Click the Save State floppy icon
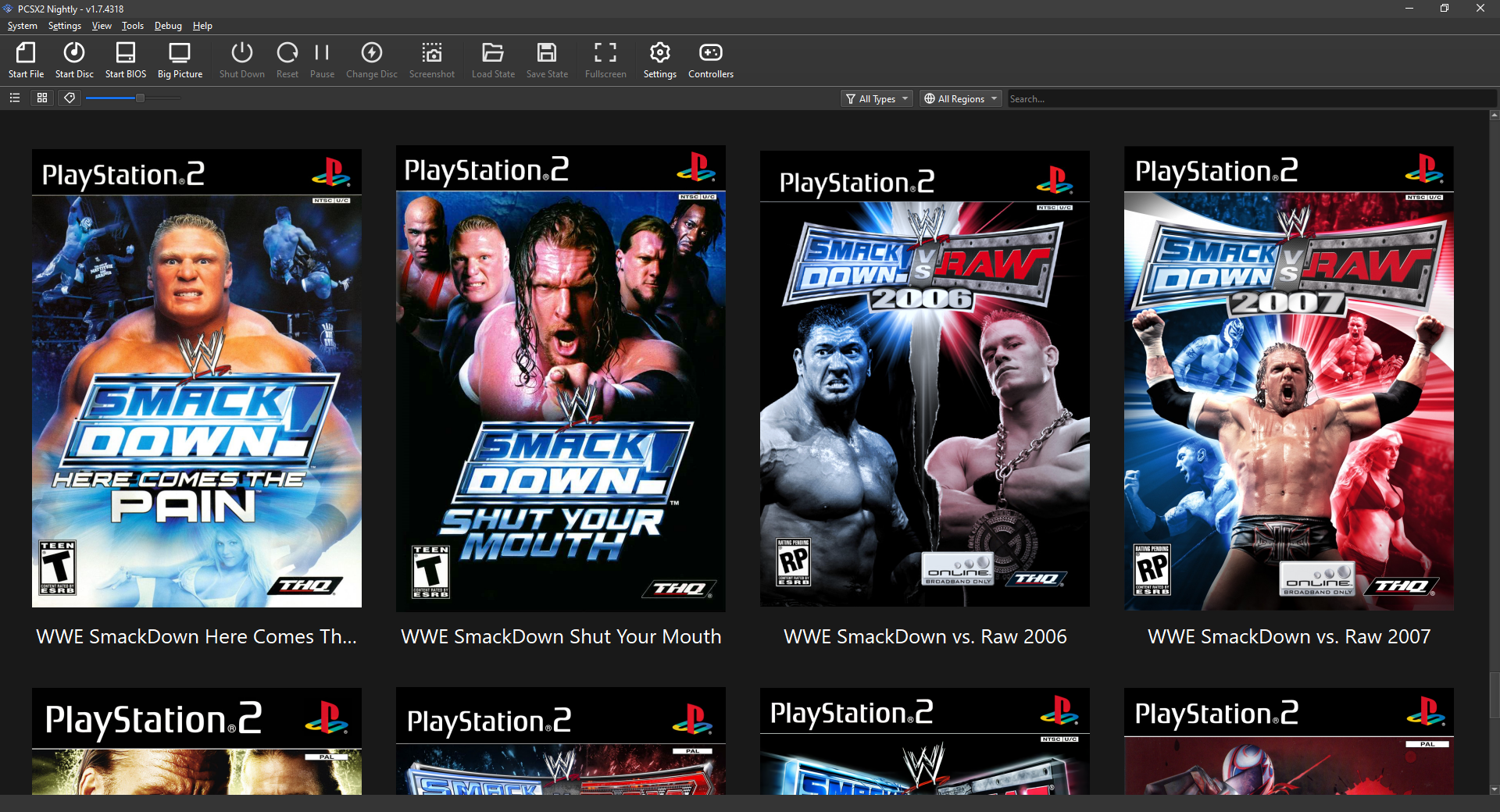This screenshot has height=812, width=1500. point(547,60)
